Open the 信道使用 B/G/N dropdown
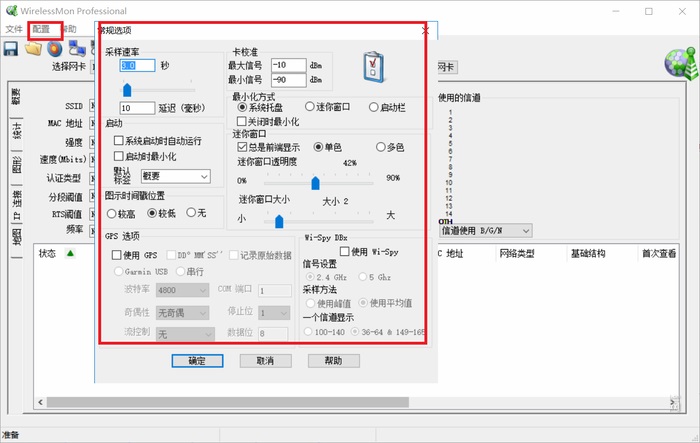 click(486, 231)
